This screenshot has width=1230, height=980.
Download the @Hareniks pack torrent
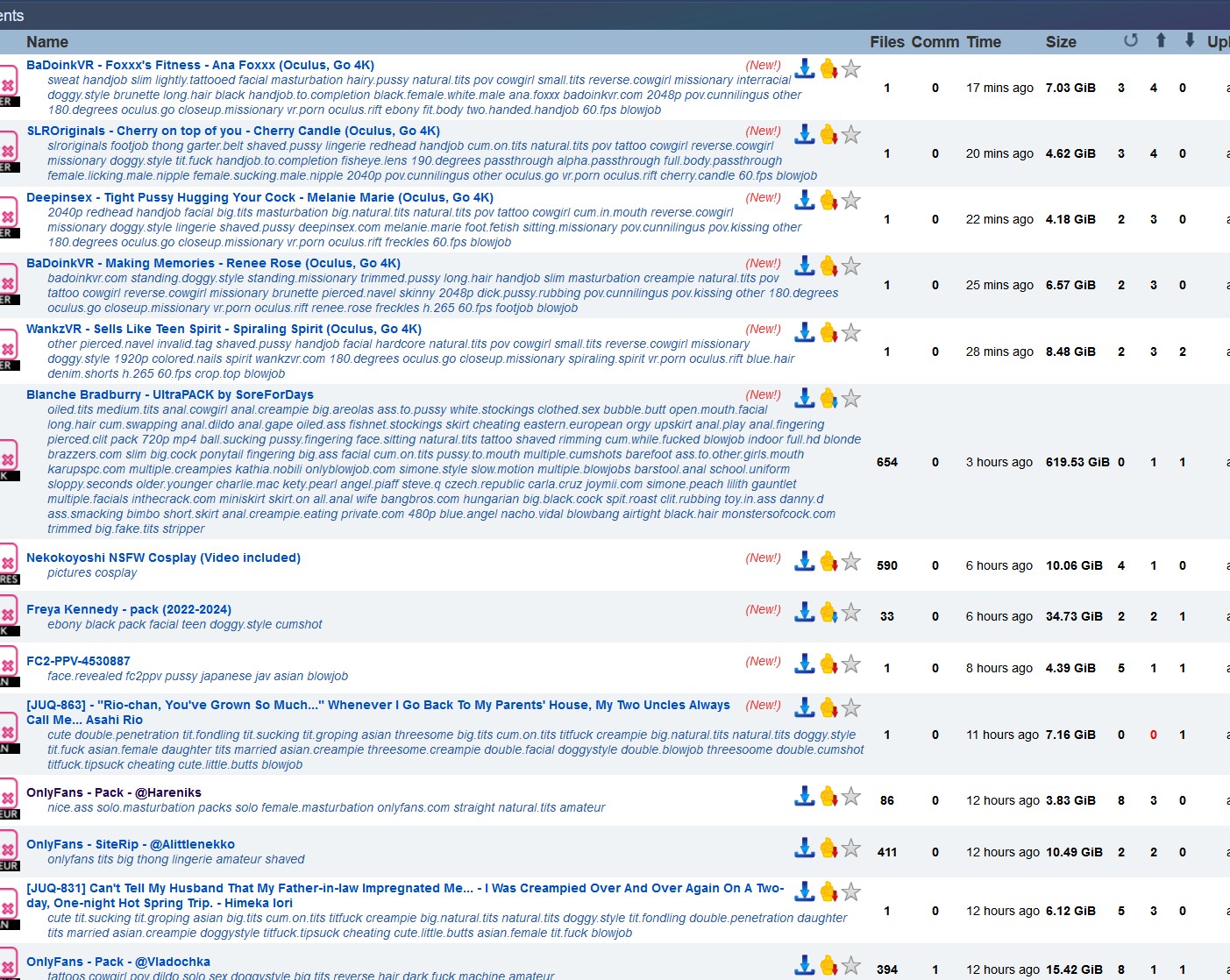(804, 796)
